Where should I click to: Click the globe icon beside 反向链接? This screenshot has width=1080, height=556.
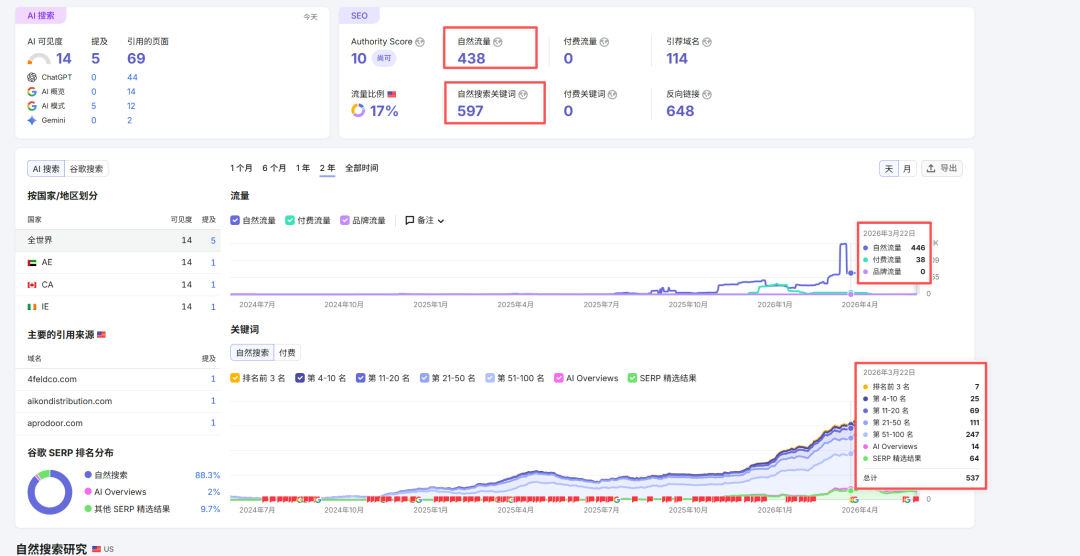[707, 94]
